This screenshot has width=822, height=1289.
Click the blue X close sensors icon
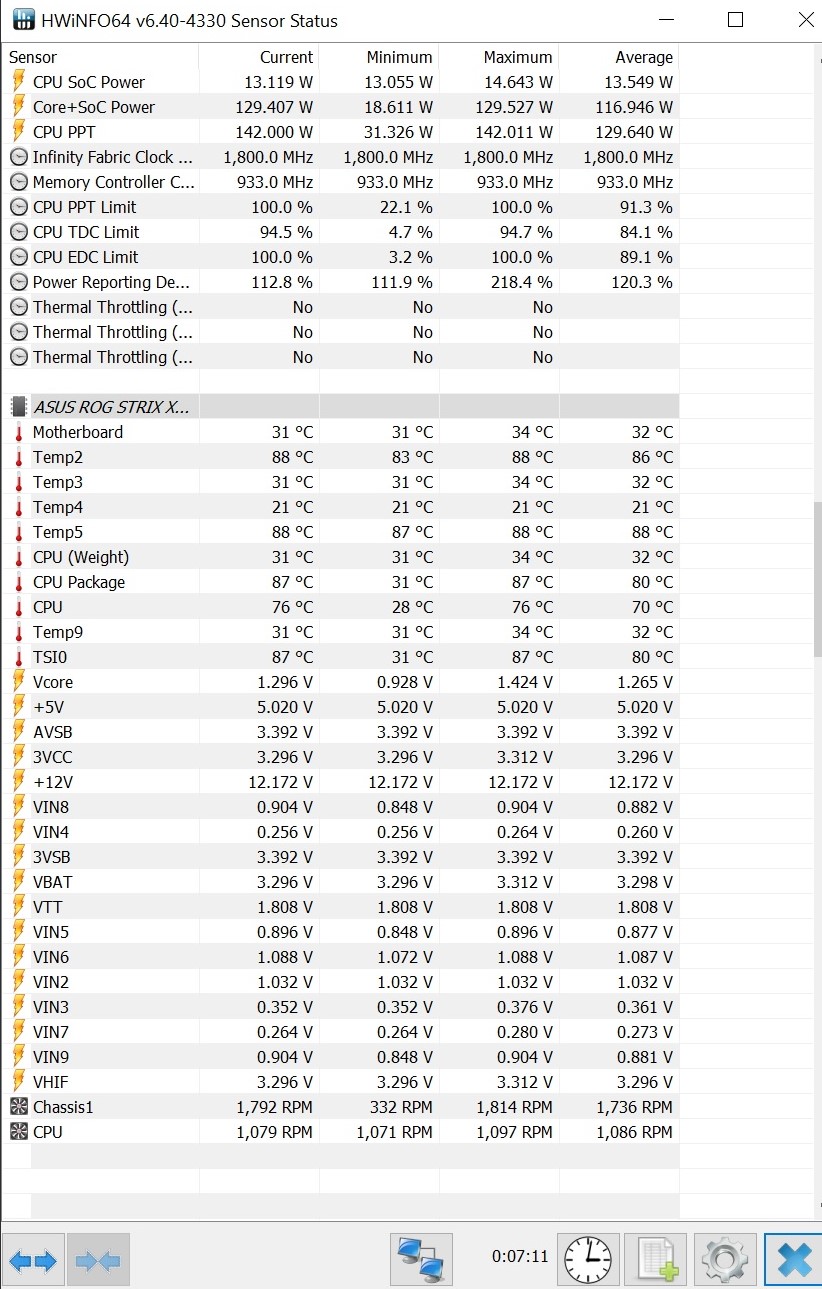[x=793, y=1259]
